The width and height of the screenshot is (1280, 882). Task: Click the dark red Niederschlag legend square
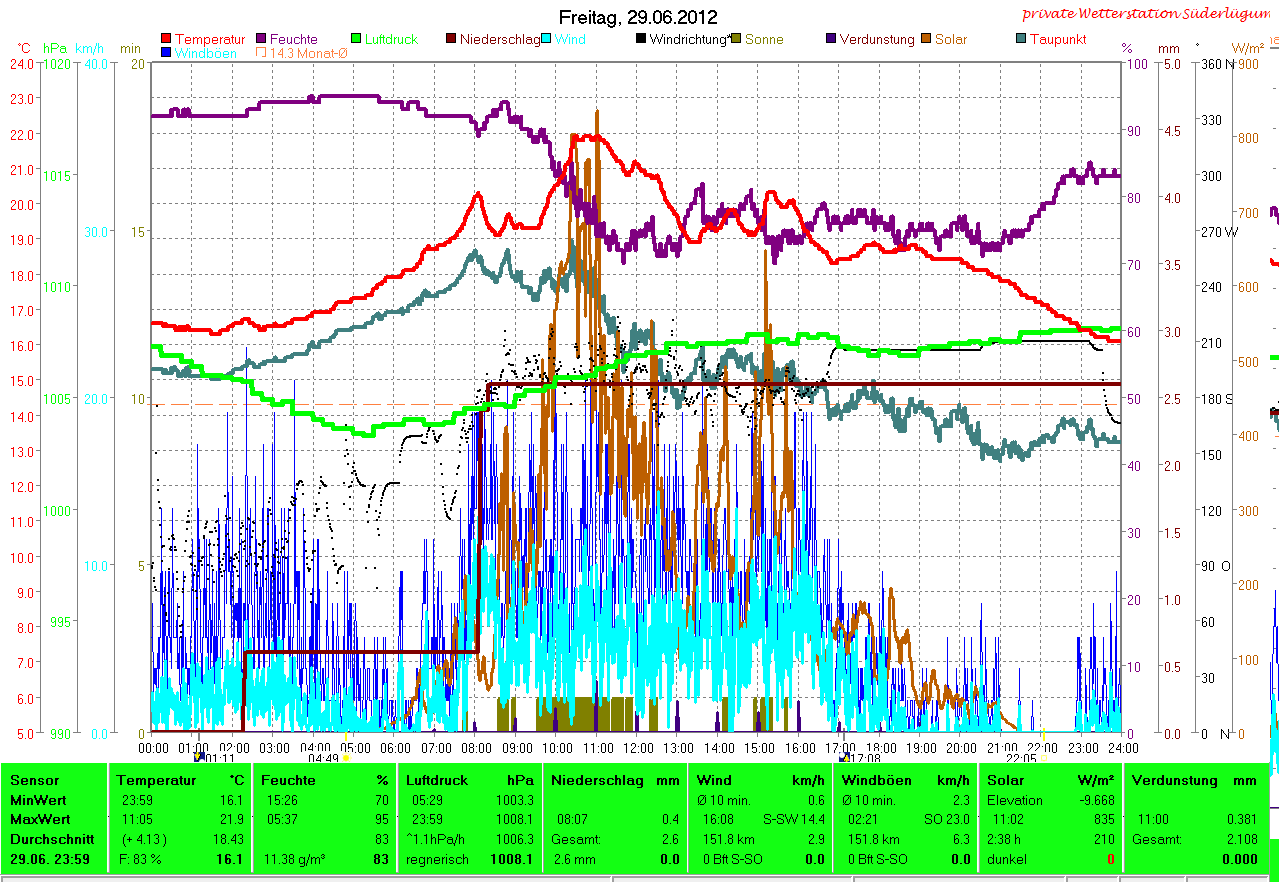[452, 40]
